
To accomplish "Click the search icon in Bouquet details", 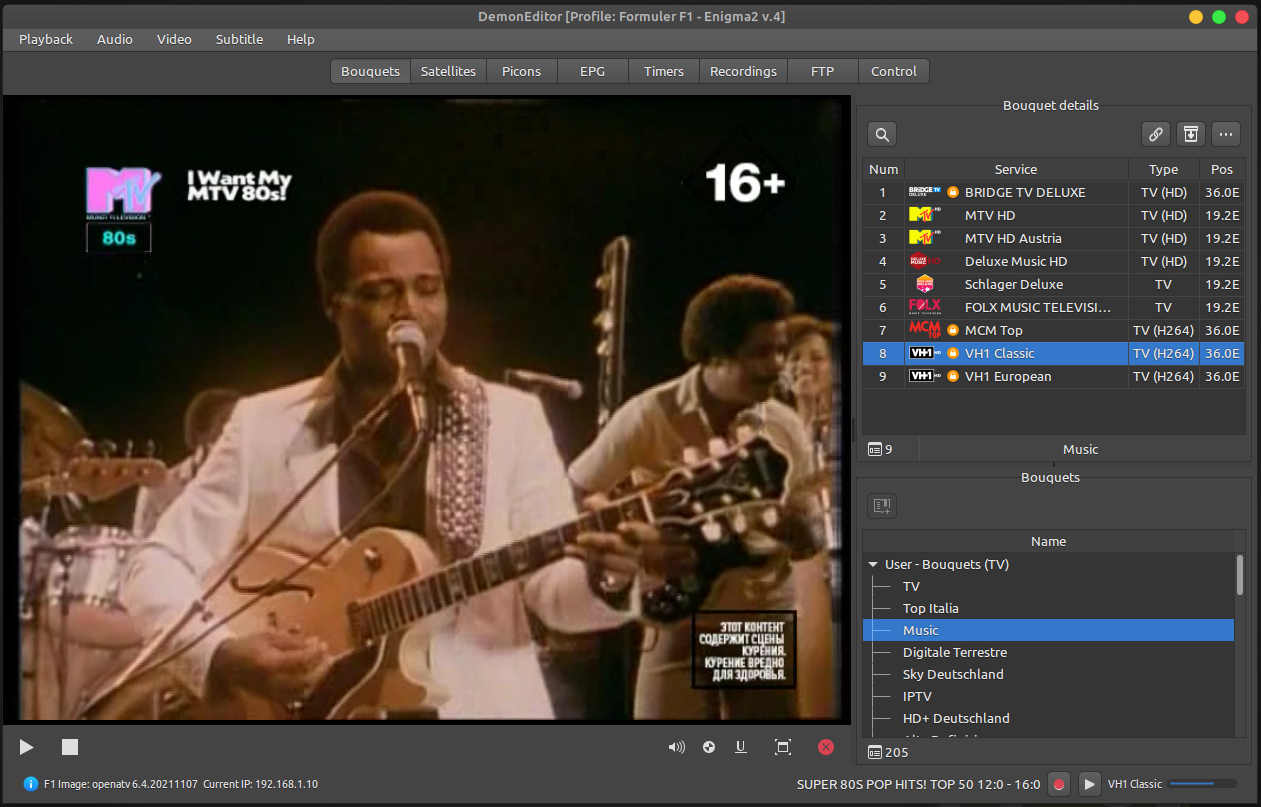I will point(881,134).
